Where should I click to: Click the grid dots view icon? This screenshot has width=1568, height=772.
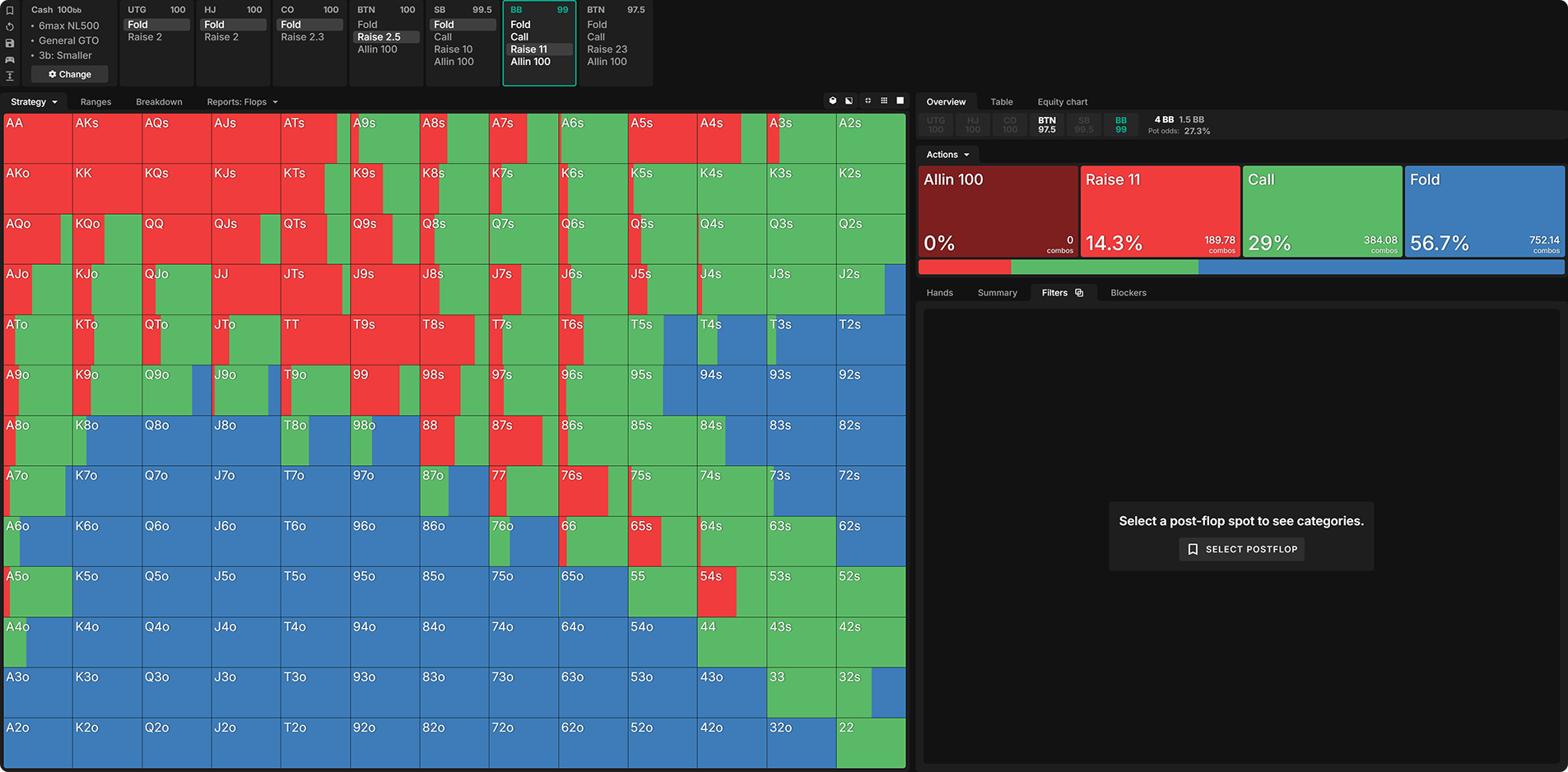coord(884,100)
